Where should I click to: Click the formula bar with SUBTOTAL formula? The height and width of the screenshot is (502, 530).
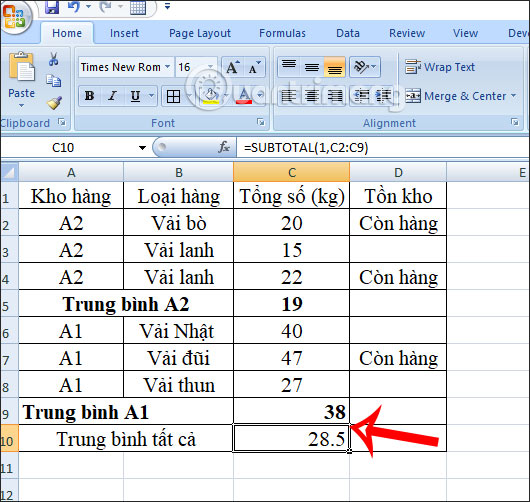coord(383,148)
